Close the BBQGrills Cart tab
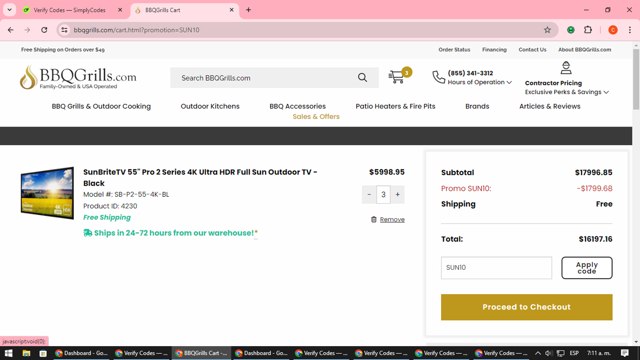The width and height of the screenshot is (640, 360). coord(231,10)
